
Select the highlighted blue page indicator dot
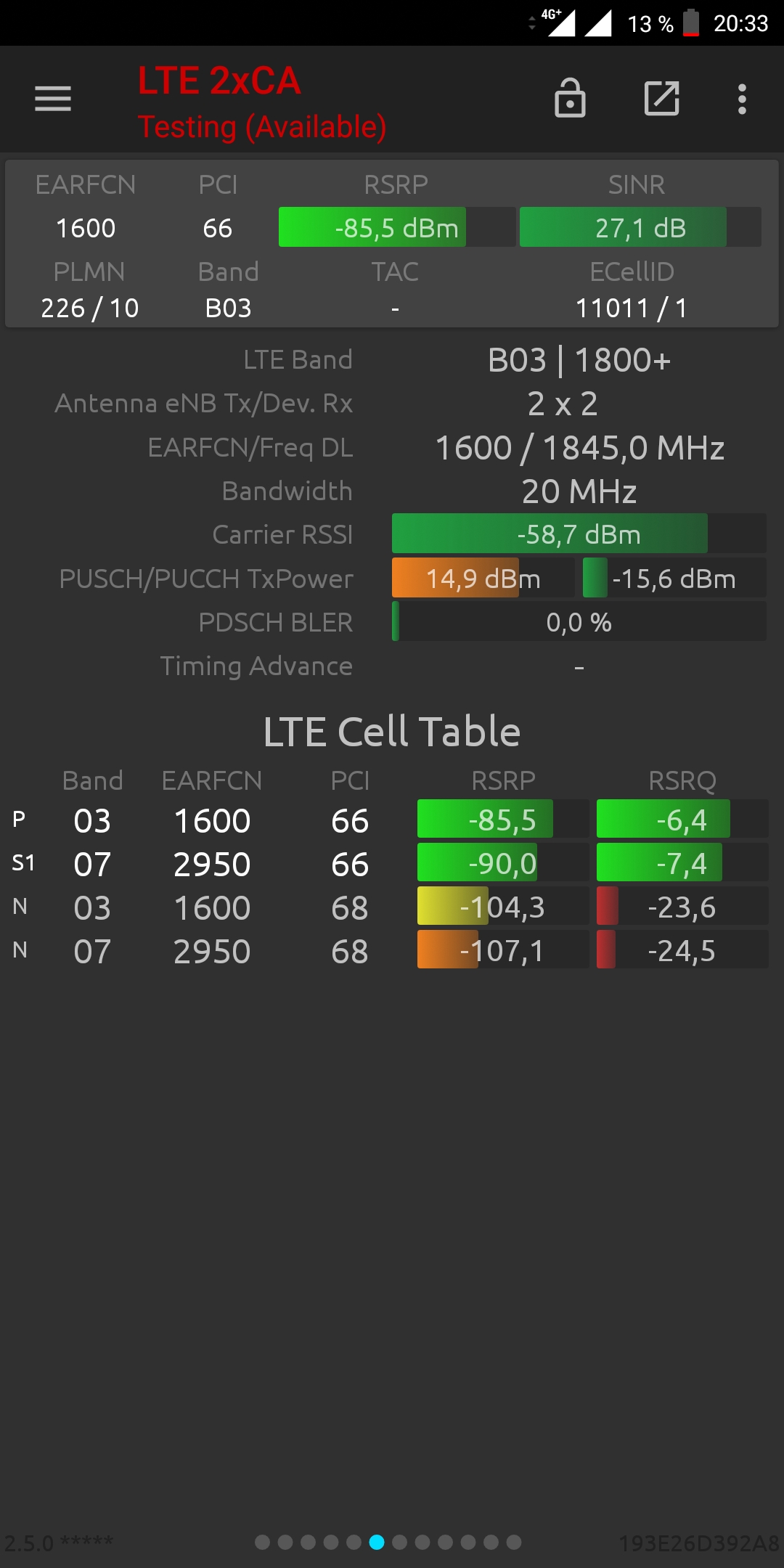(377, 1542)
